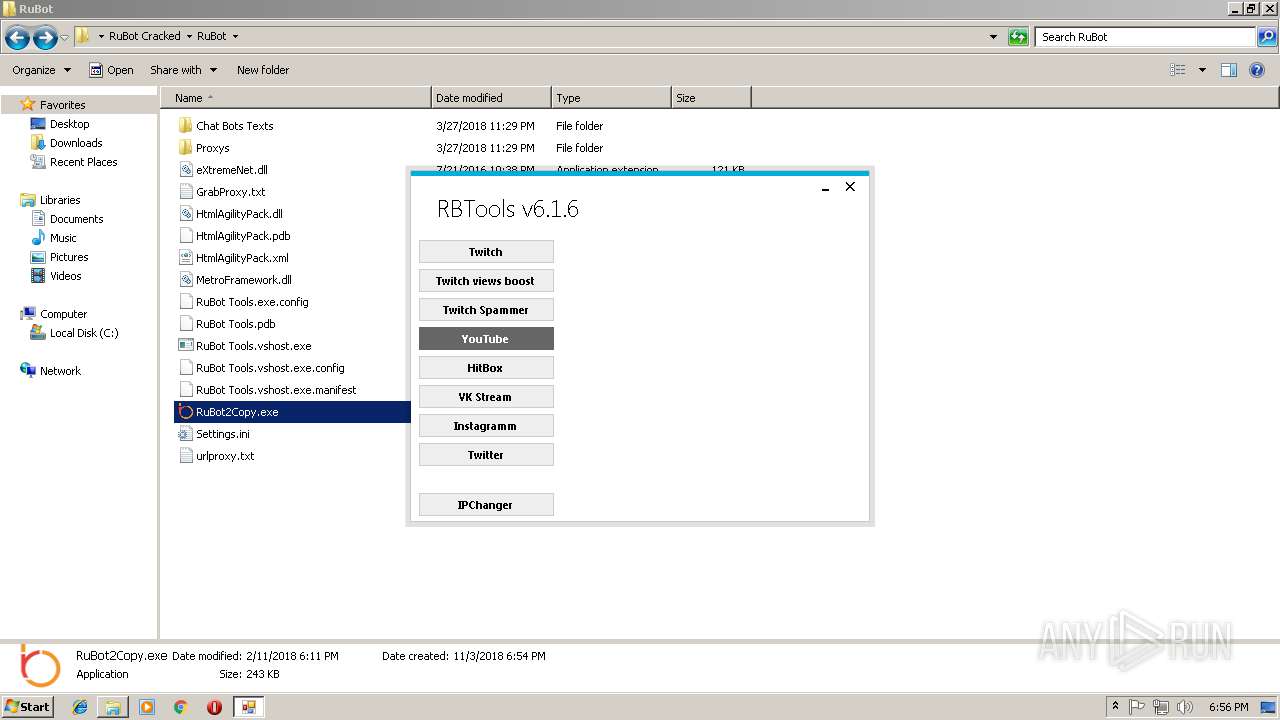Image resolution: width=1280 pixels, height=720 pixels.
Task: Sort by Date modified column
Action: point(491,98)
